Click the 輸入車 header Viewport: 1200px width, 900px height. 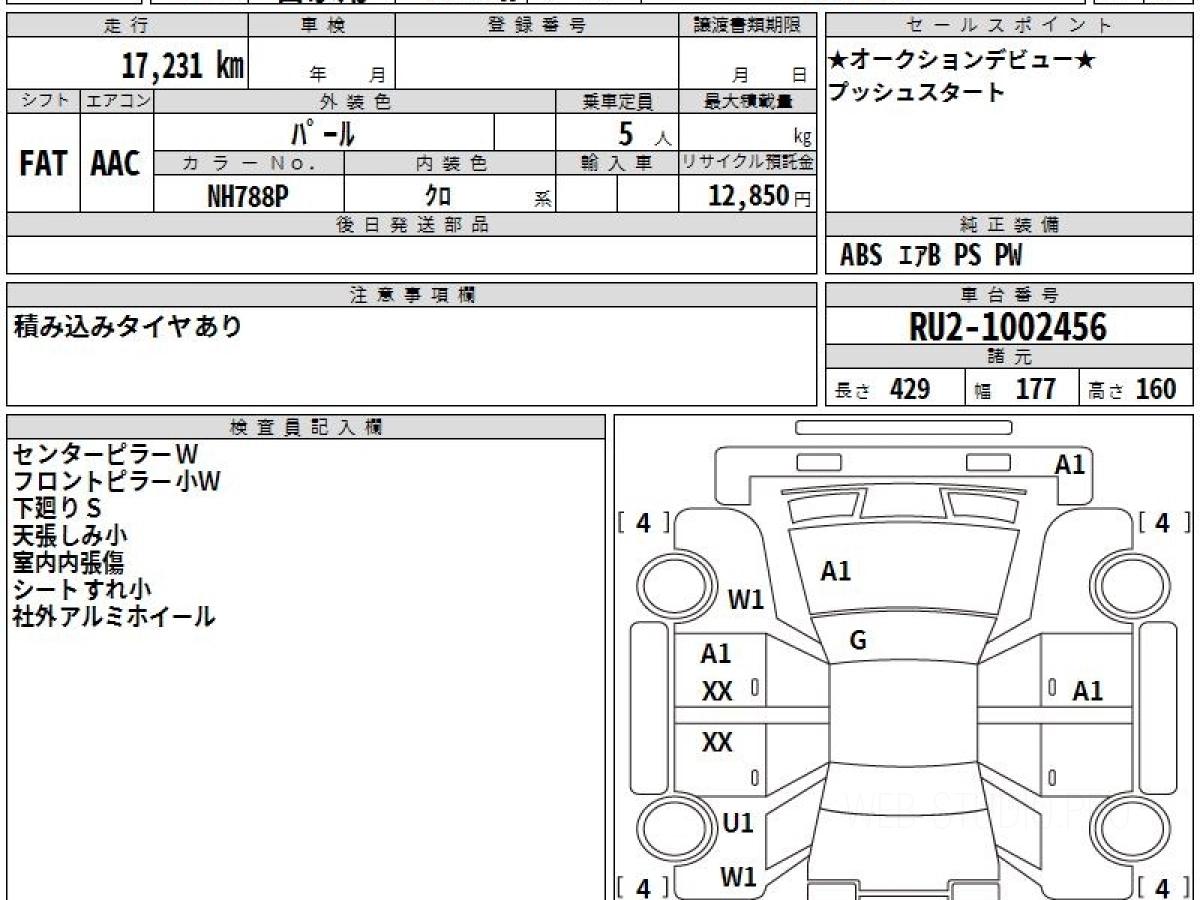pos(617,163)
